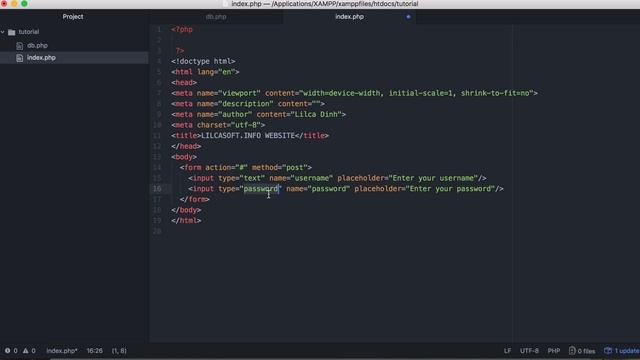
Task: Click index.php* file name in status bar
Action: [x=62, y=351]
